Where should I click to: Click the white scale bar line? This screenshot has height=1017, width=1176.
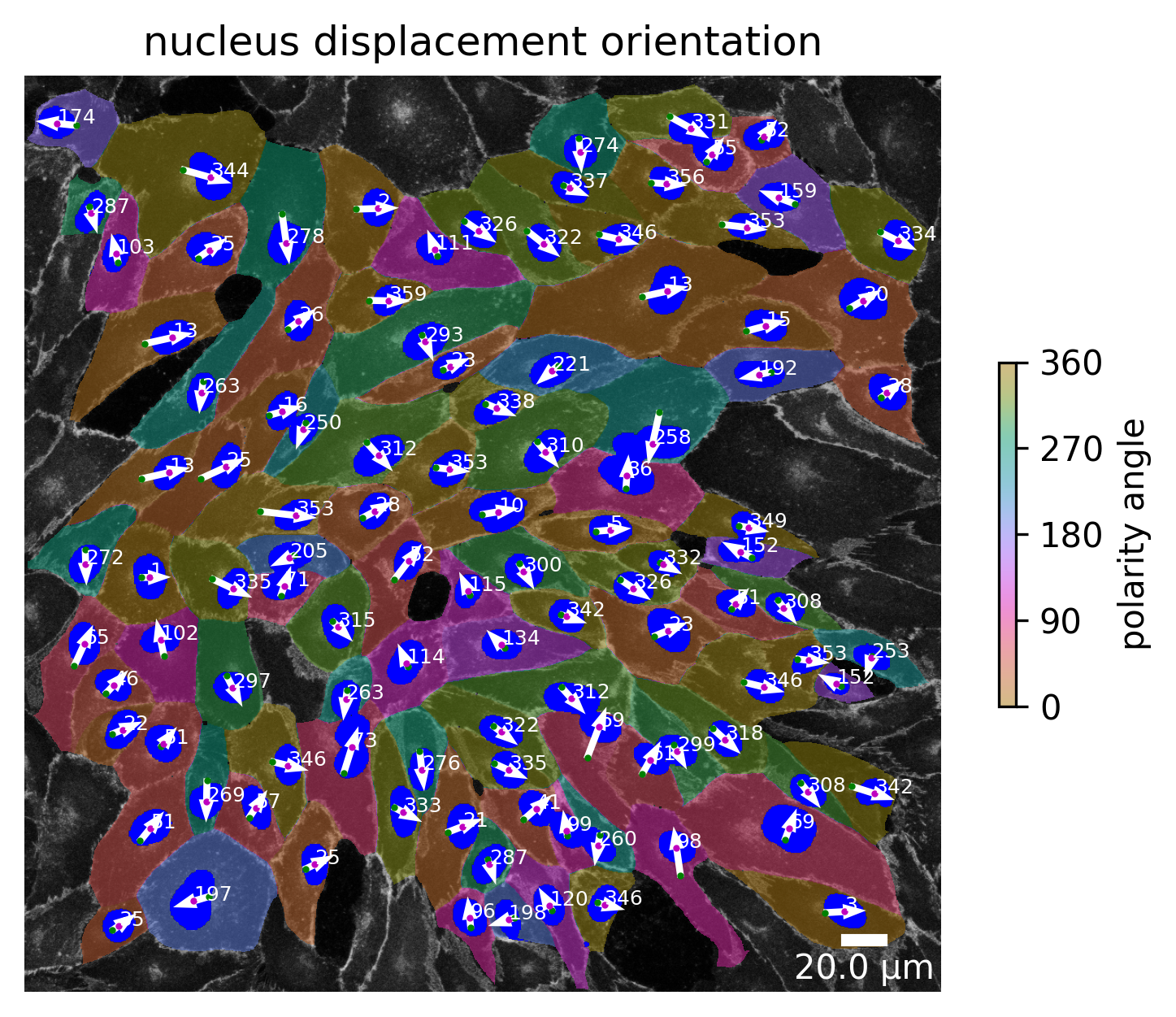[x=864, y=941]
